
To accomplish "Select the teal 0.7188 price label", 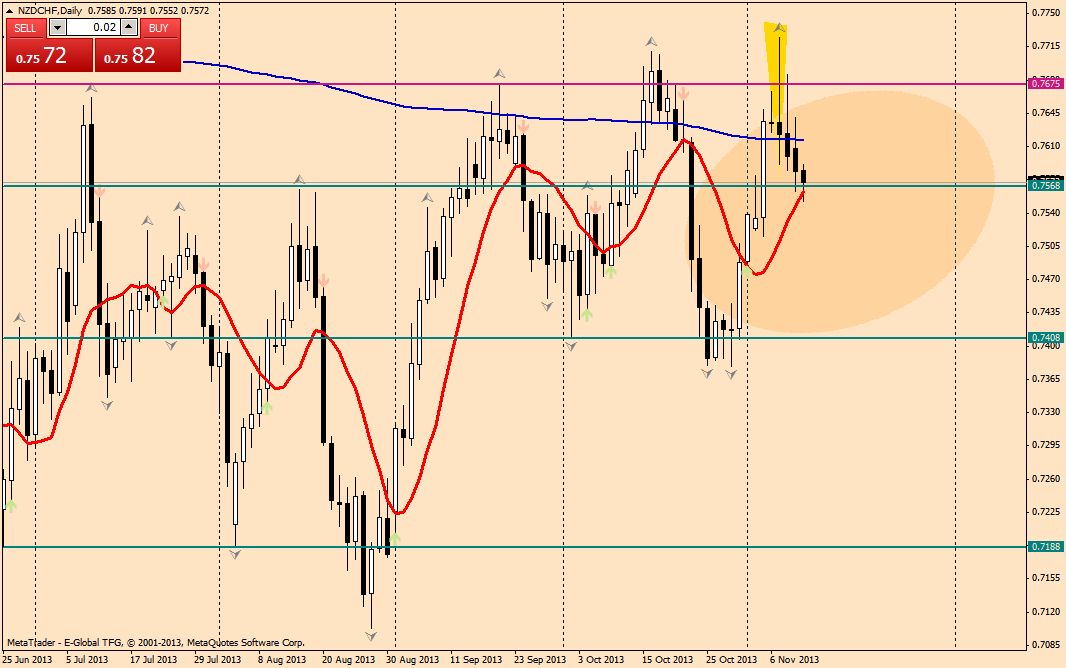I will 1046,546.
